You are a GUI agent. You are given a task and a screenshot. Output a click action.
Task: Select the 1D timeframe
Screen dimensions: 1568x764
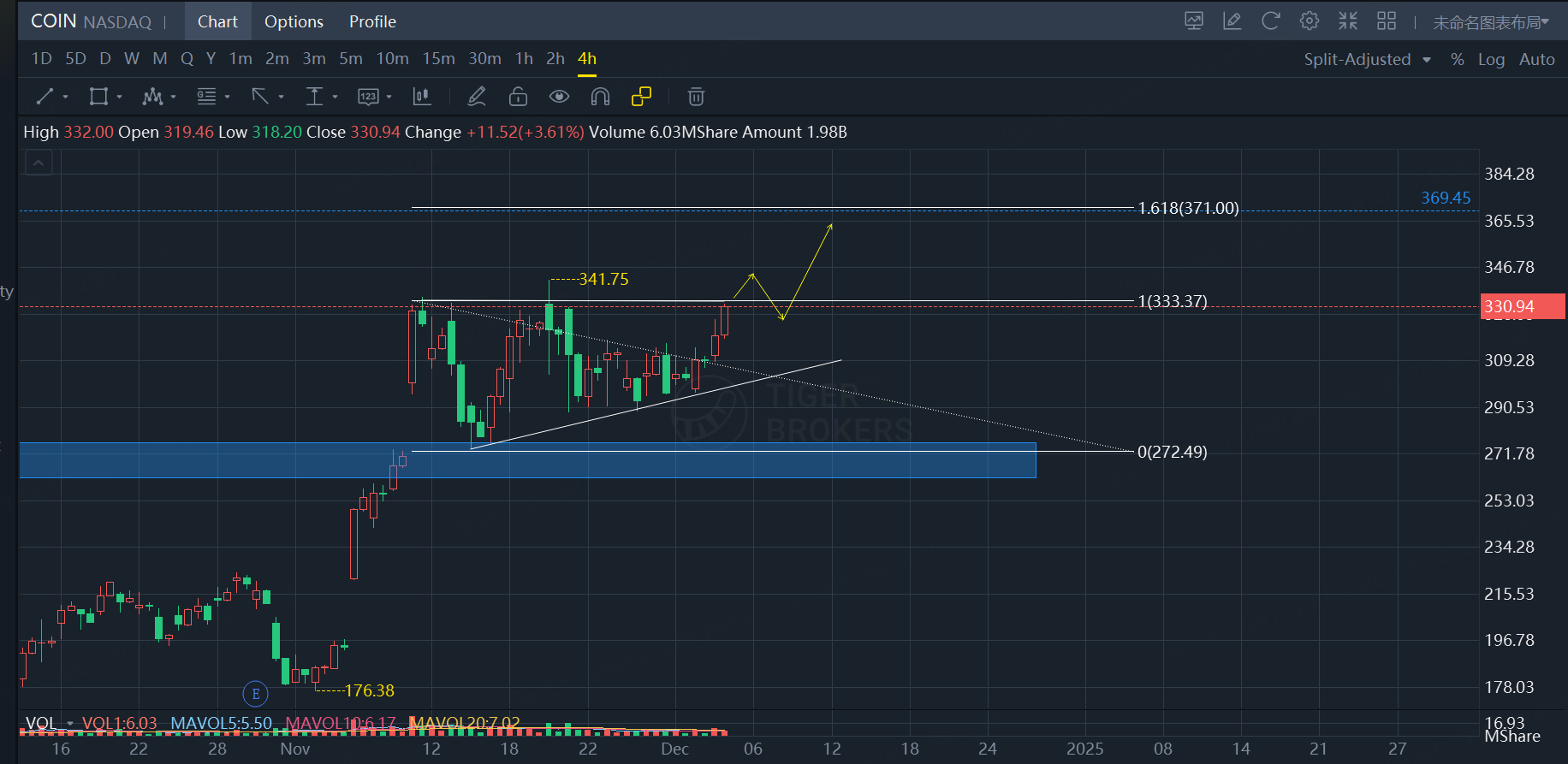click(41, 59)
